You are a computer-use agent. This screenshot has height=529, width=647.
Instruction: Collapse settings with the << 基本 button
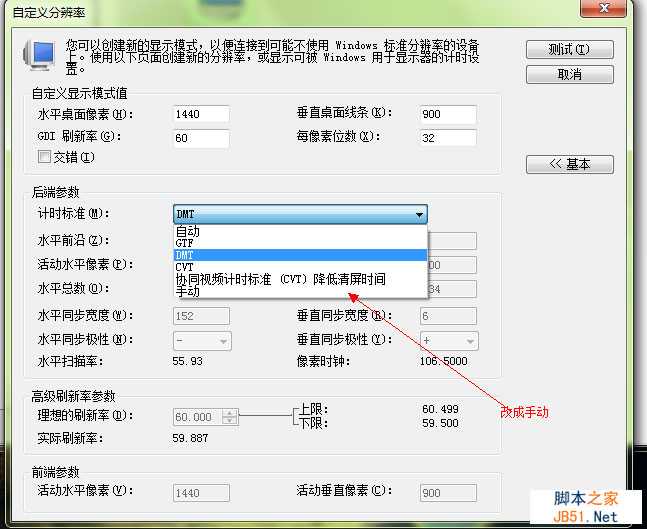tap(569, 164)
